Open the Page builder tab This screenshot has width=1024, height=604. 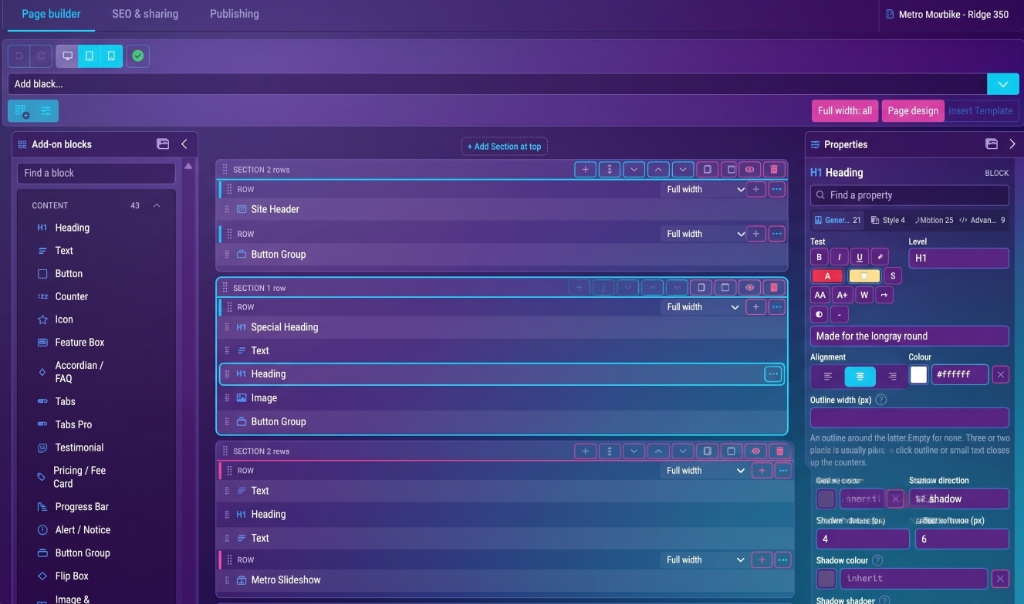coord(51,14)
